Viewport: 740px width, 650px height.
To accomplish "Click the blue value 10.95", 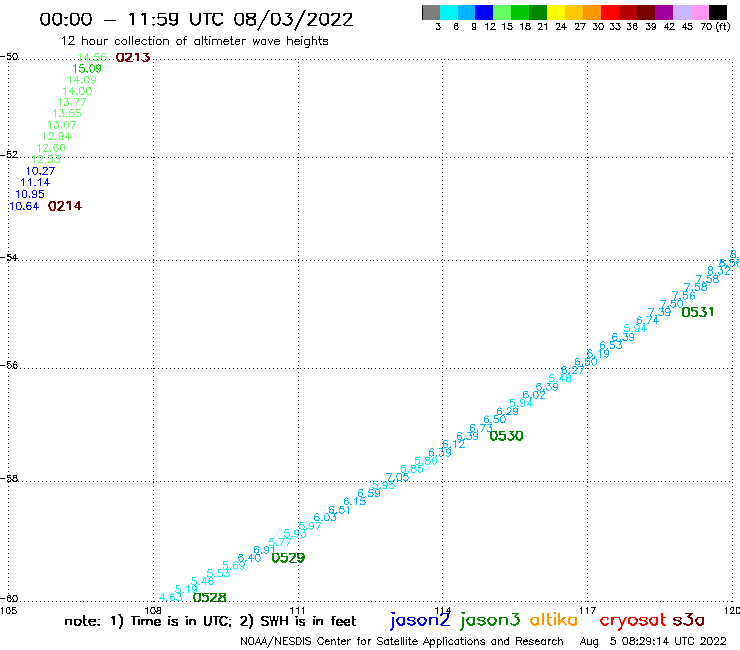I will point(30,194).
